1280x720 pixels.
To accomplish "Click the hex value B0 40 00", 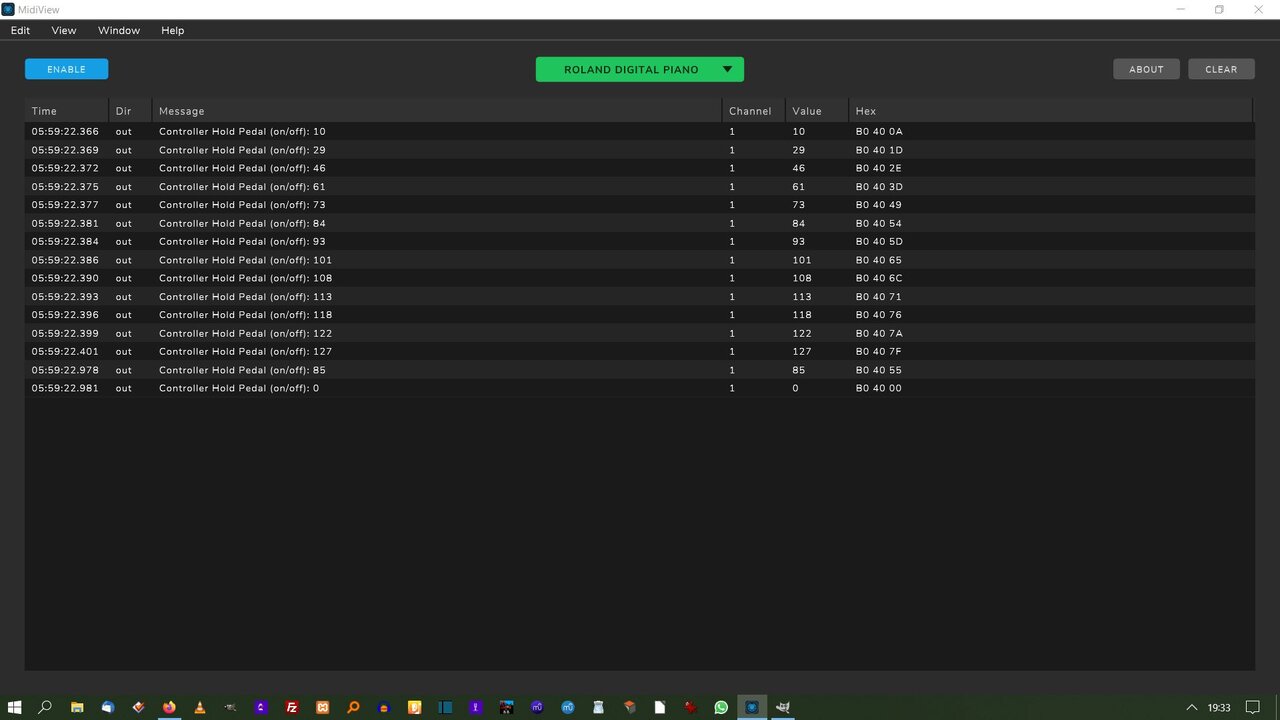I will [x=879, y=388].
